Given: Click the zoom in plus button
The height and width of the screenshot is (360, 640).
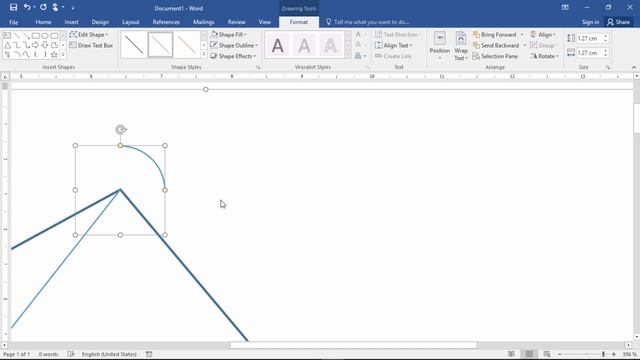Looking at the screenshot, I should pos(613,354).
